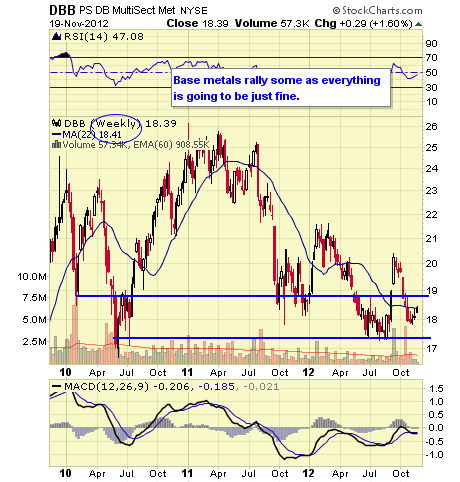This screenshot has width=460, height=482.
Task: Click the RSI 70 overbought level label
Action: [x=432, y=58]
